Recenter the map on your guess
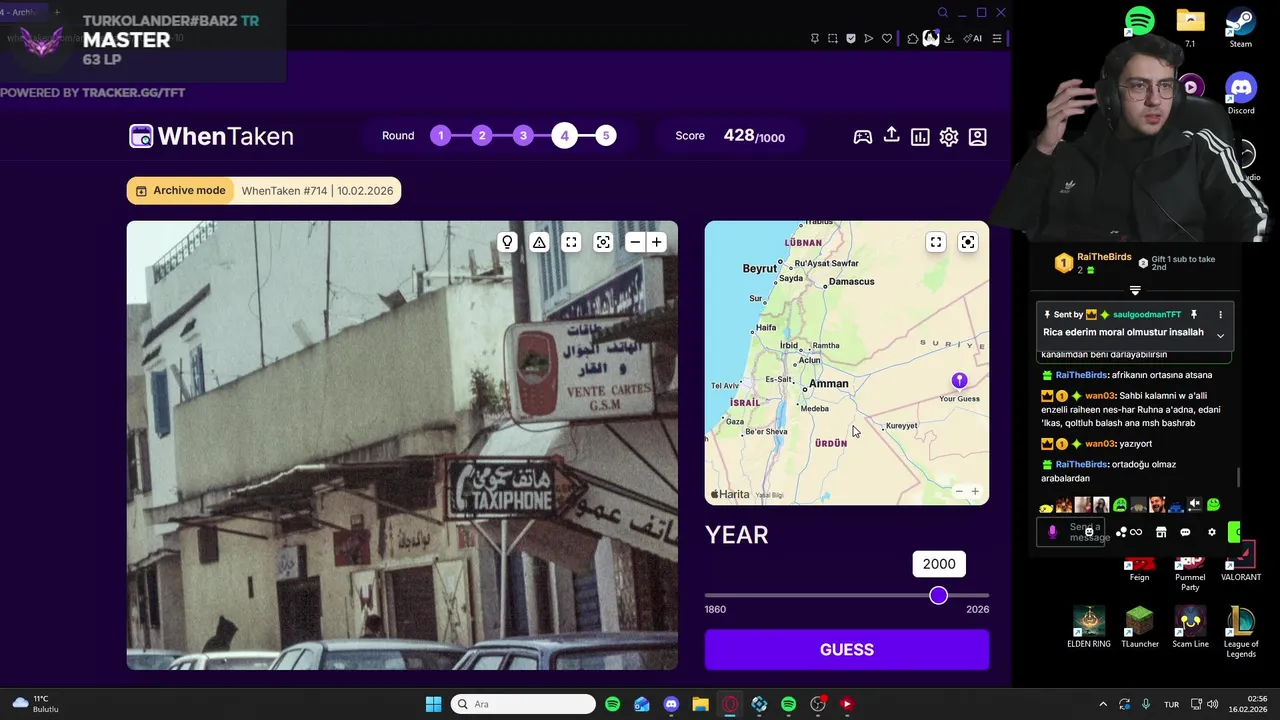This screenshot has width=1280, height=720. (968, 242)
